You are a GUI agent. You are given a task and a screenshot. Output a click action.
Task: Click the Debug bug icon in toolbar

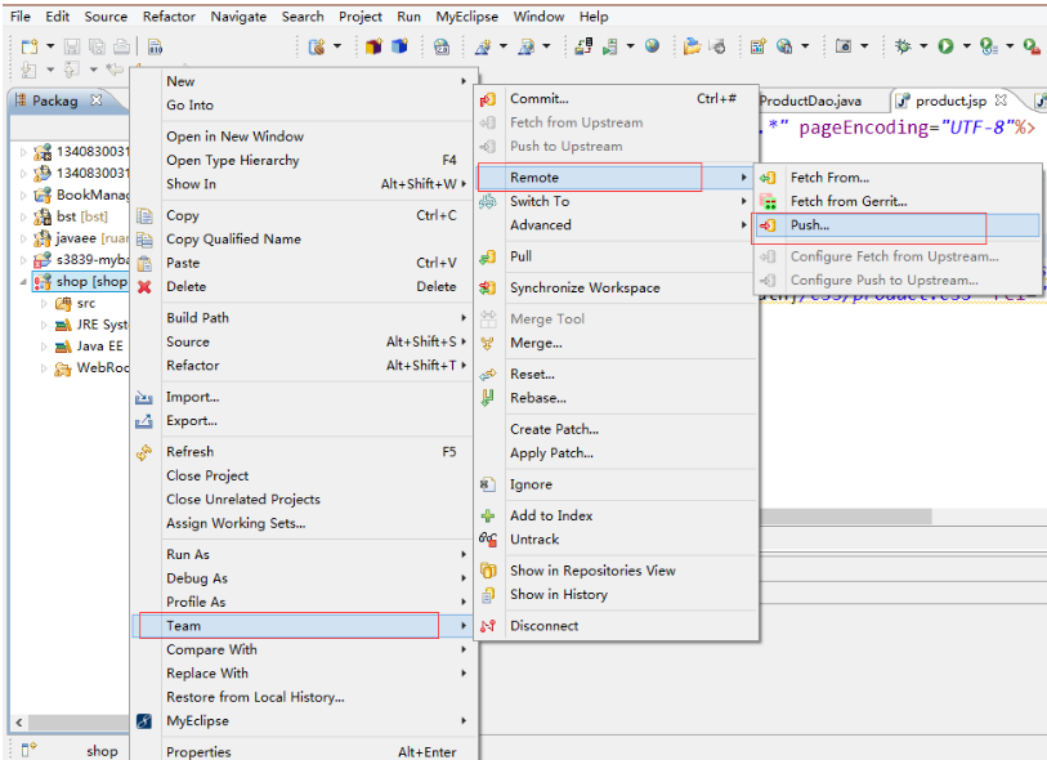pyautogui.click(x=903, y=46)
